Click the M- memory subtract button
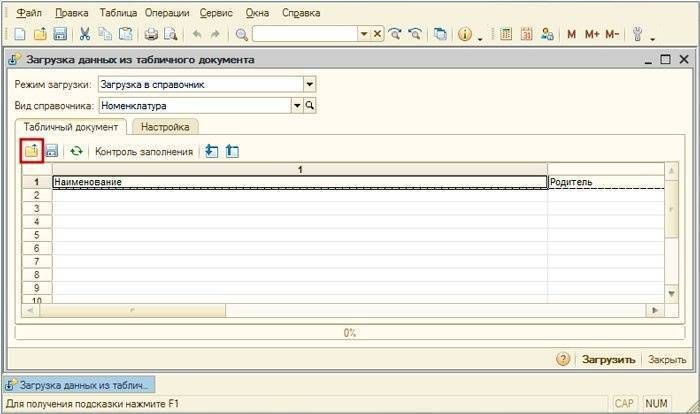Screen dimensions: 700x414 pyautogui.click(x=612, y=34)
